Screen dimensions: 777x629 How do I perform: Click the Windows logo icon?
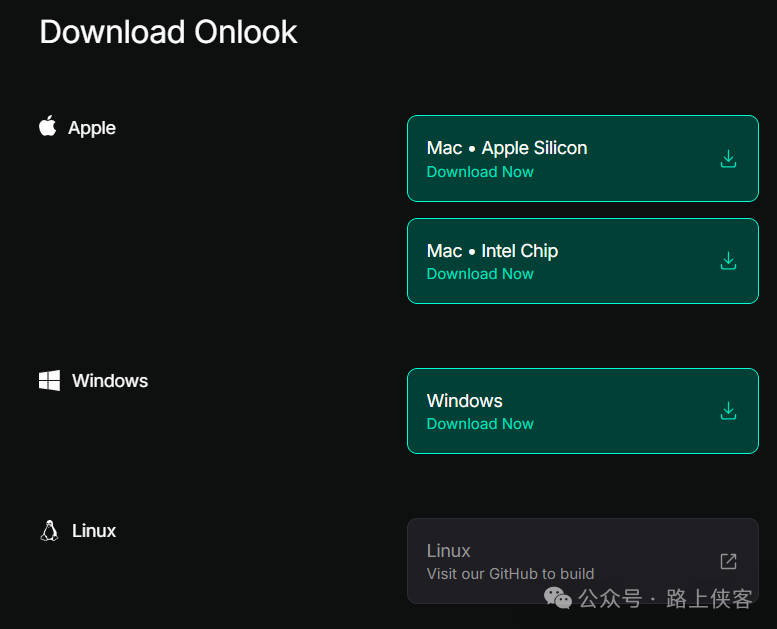click(50, 381)
